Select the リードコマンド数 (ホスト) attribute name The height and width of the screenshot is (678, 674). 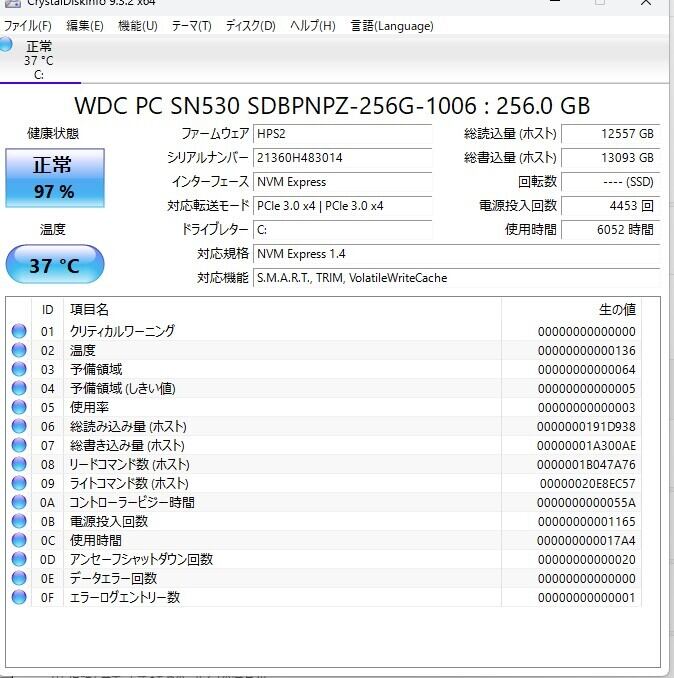click(x=129, y=464)
